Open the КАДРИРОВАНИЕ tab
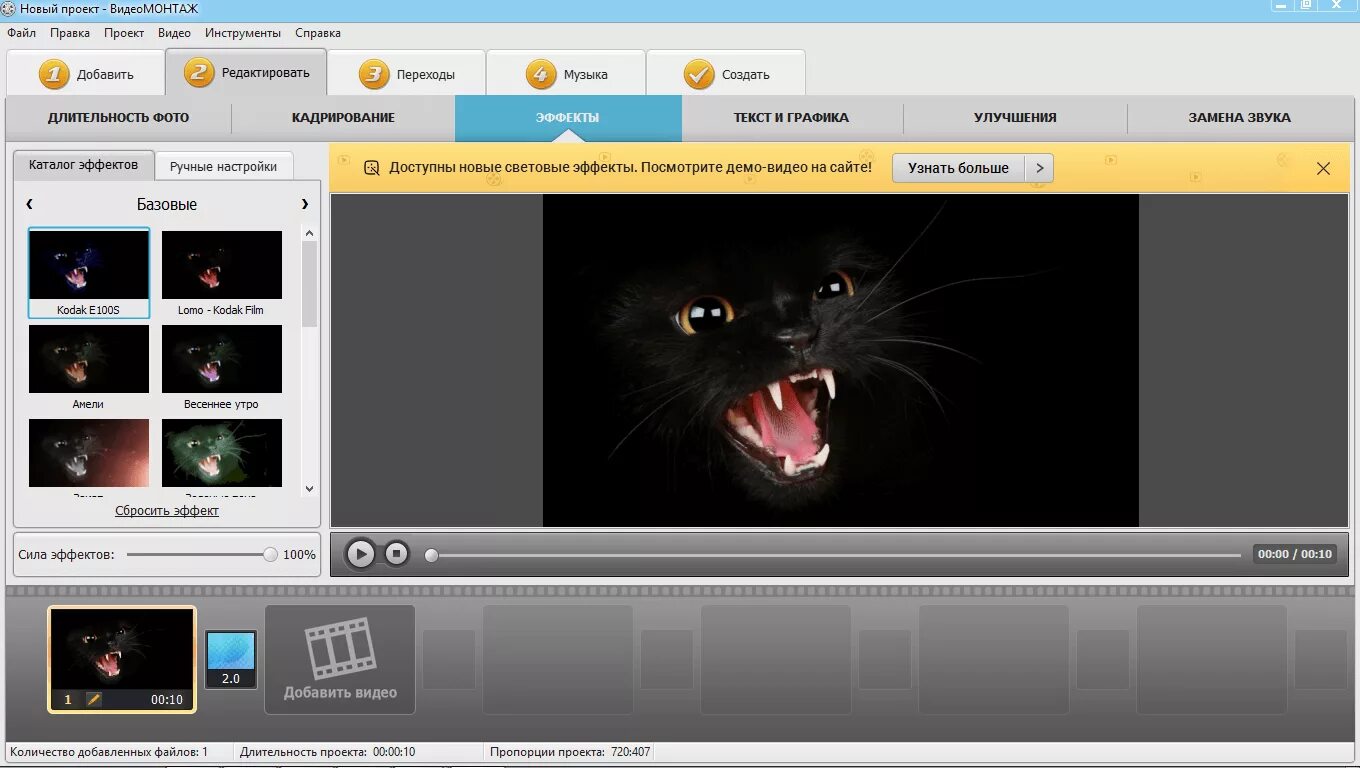Viewport: 1360px width, 768px height. 343,118
